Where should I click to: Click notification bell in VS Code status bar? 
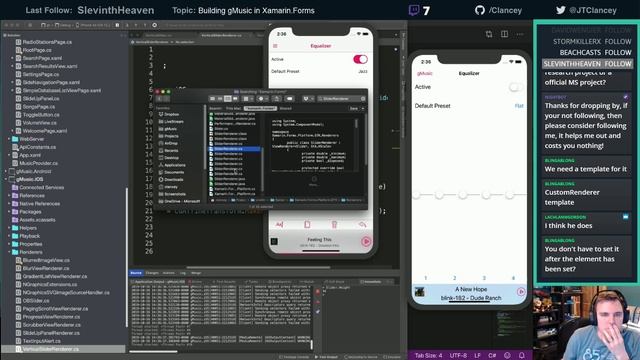(x=522, y=355)
